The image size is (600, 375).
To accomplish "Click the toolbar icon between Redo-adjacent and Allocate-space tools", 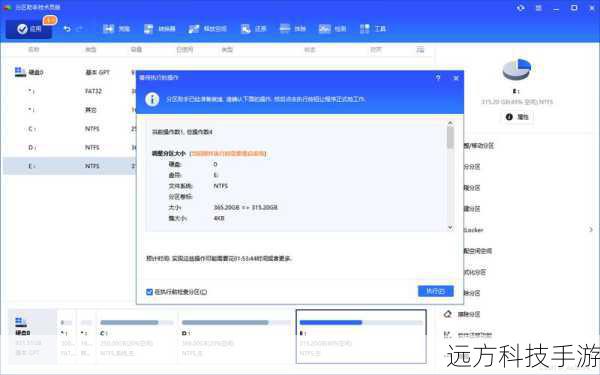I will click(x=148, y=29).
